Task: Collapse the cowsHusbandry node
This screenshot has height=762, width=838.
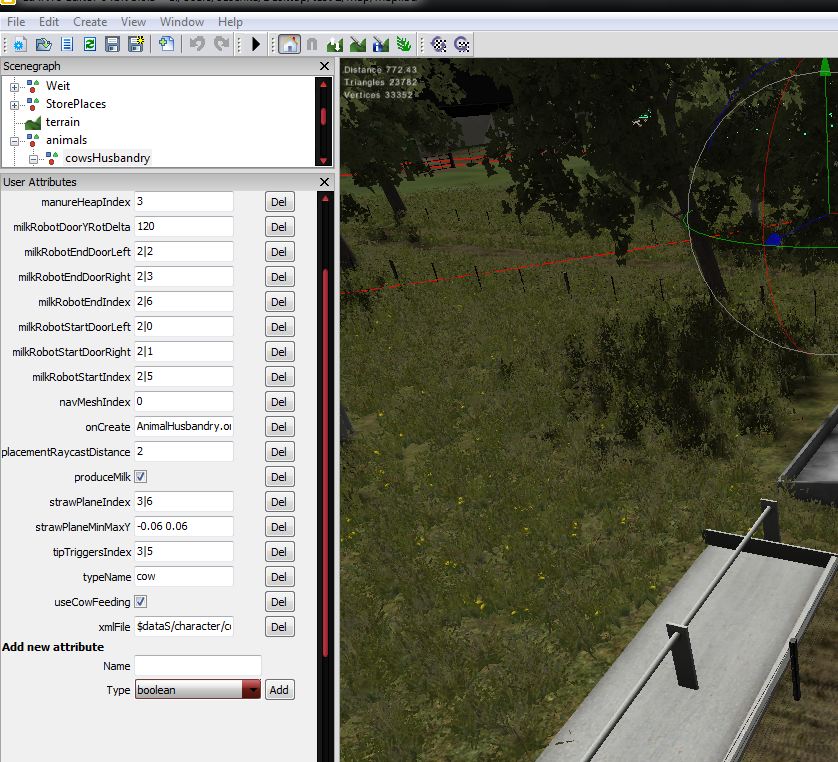Action: [33, 159]
